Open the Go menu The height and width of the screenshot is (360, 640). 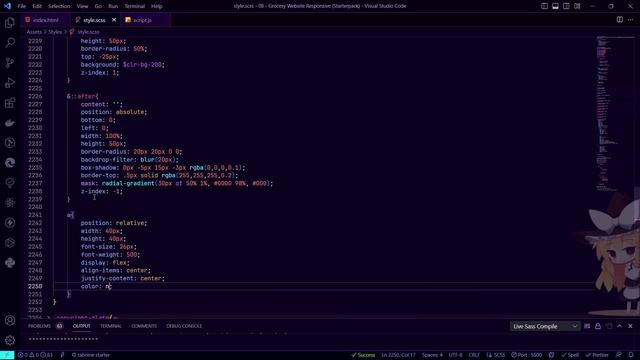98,6
